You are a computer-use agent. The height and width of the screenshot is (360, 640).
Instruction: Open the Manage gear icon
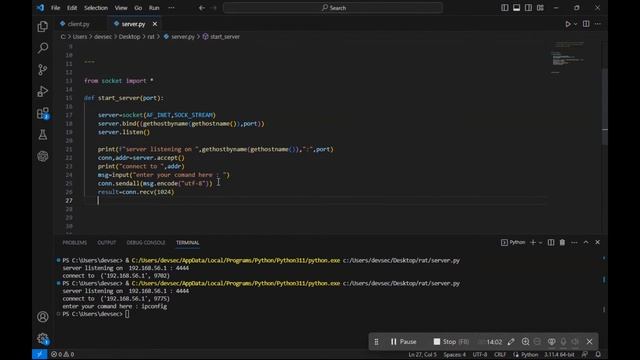pos(42,338)
